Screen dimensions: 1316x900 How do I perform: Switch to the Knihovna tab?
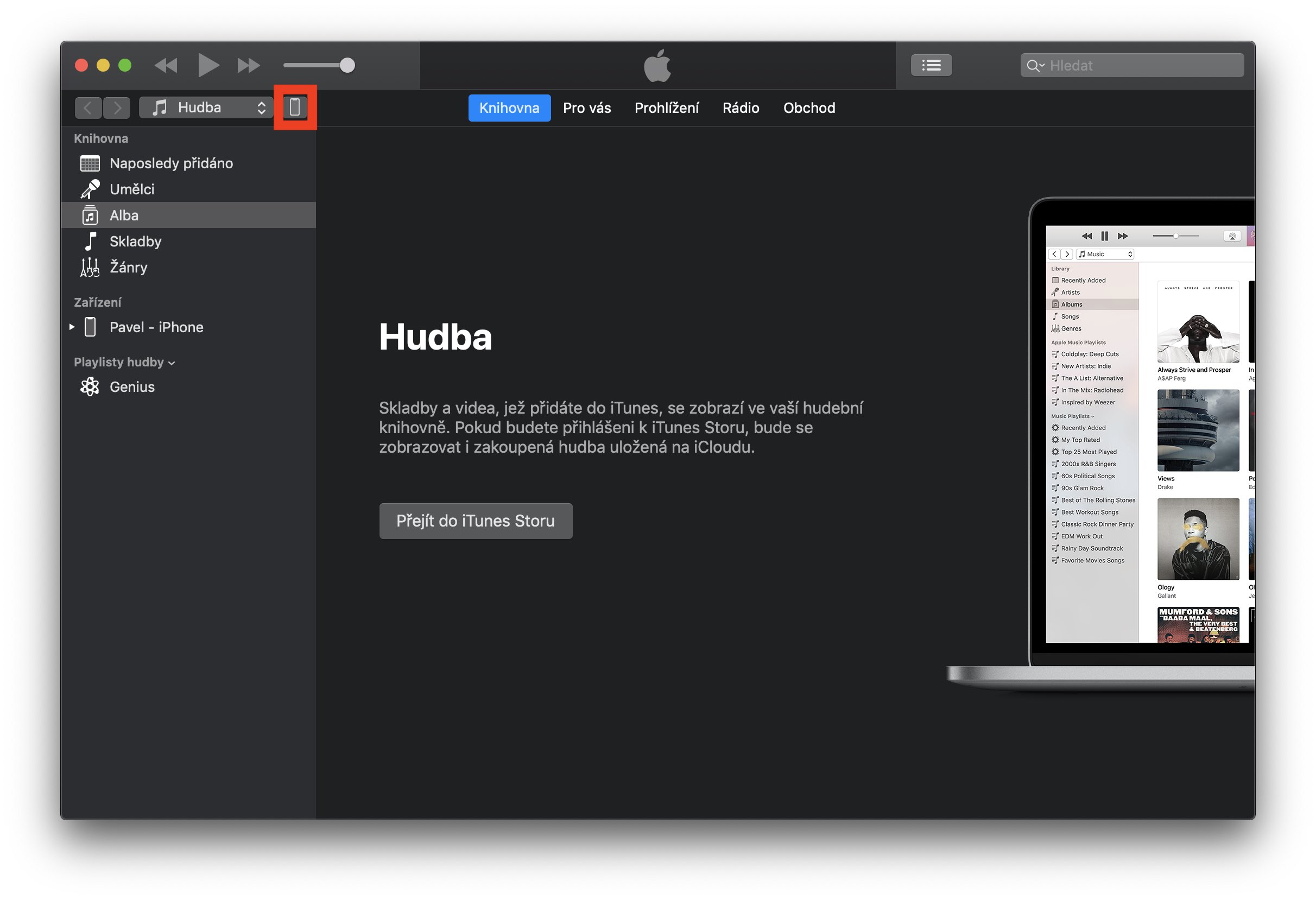(509, 108)
